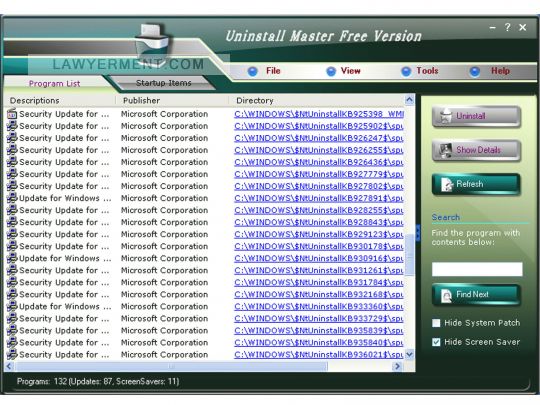This screenshot has width=540, height=405.
Task: Click the horizontal scrollbar thumb
Action: click(171, 366)
